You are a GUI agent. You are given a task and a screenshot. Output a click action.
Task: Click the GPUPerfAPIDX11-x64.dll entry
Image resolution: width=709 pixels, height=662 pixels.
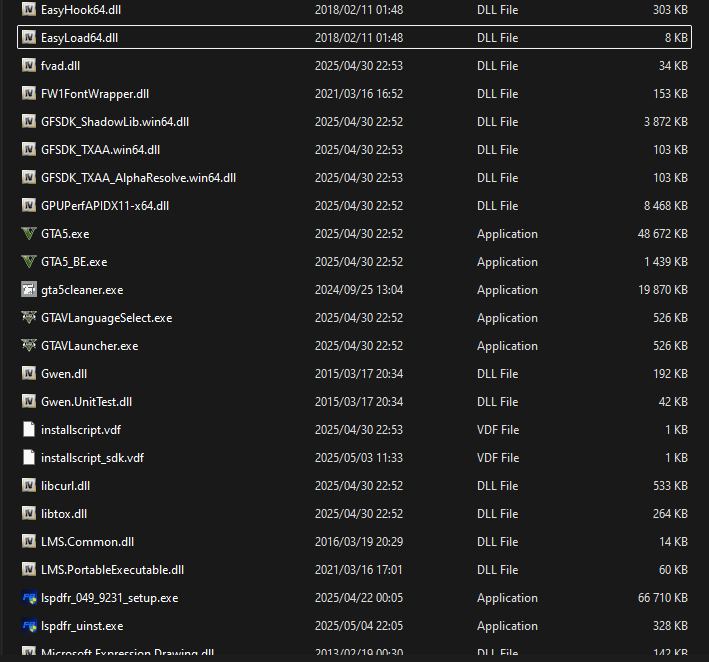(x=105, y=206)
